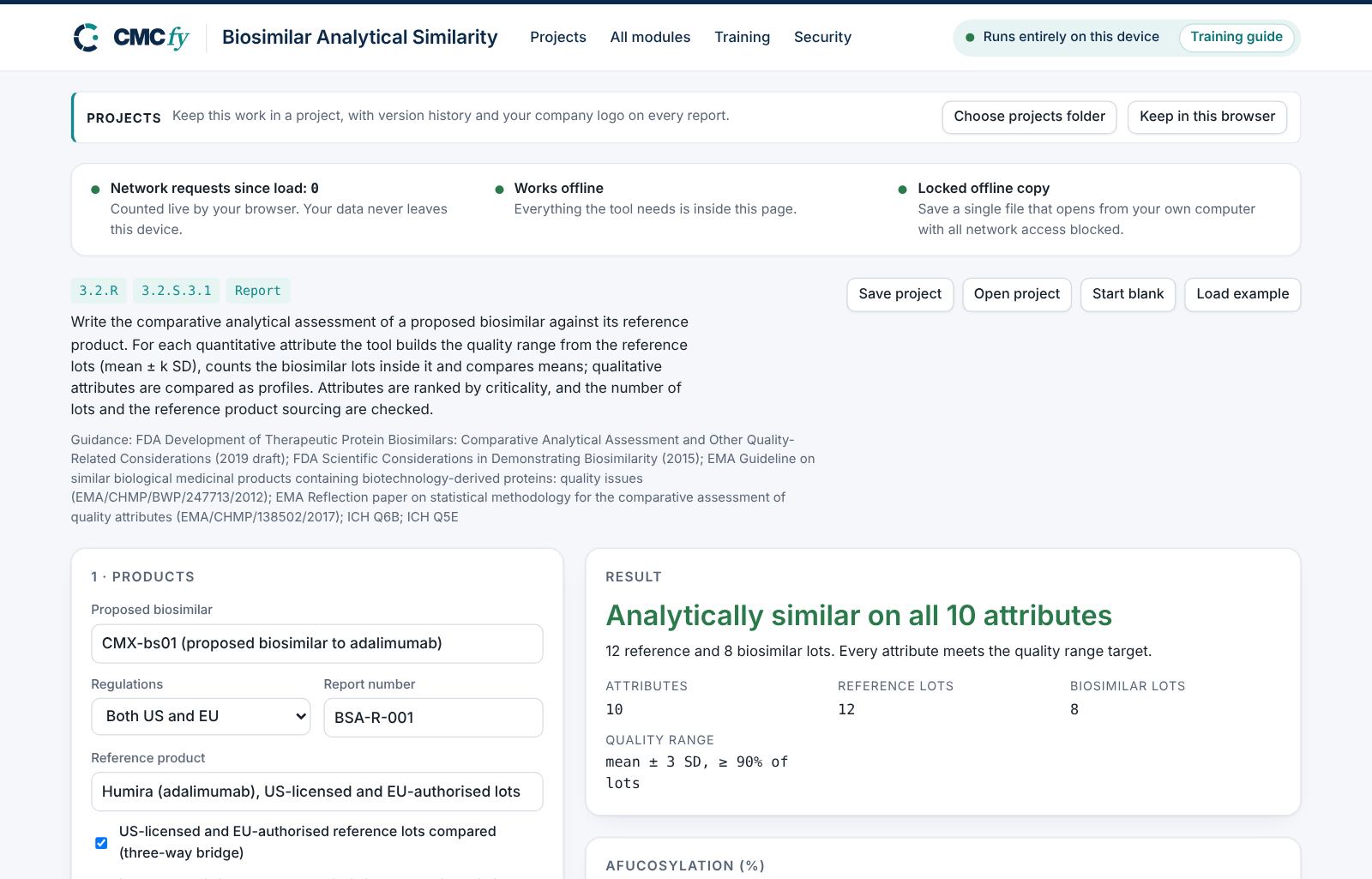This screenshot has width=1372, height=879.
Task: Click 'Runs entirely on this device' indicator
Action: 1062,37
